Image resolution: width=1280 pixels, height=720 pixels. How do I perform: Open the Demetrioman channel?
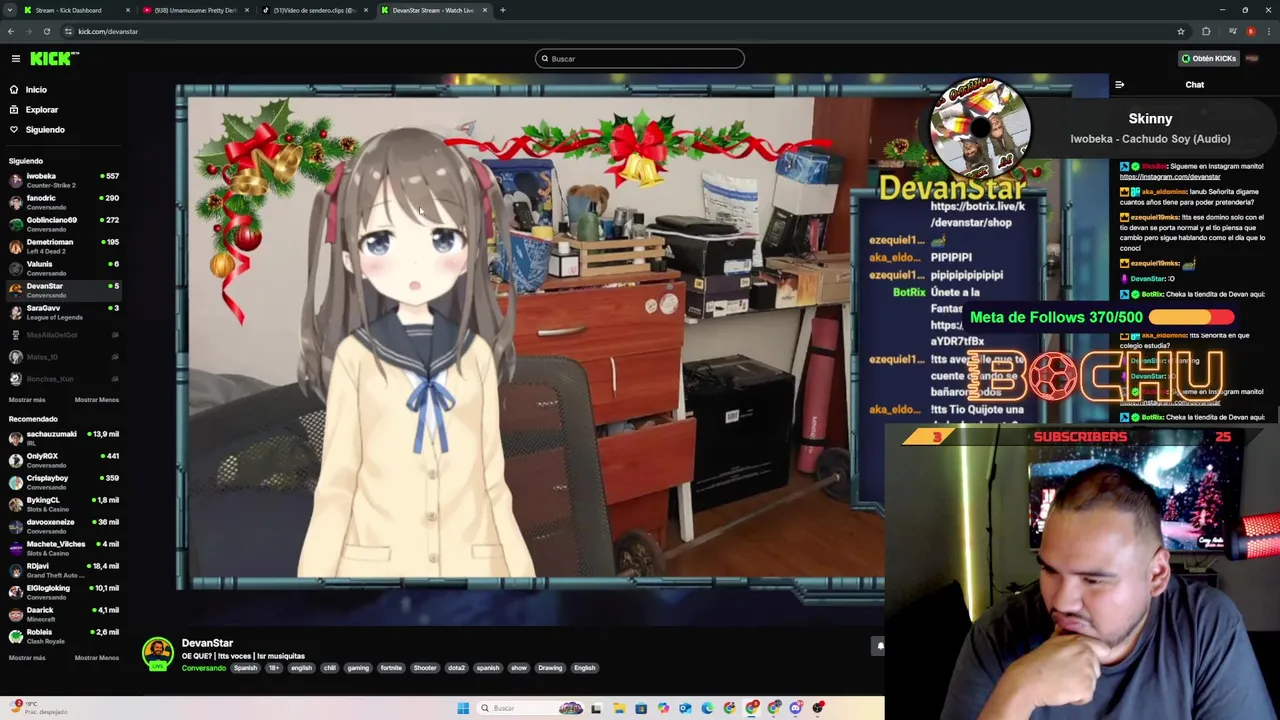pyautogui.click(x=62, y=246)
